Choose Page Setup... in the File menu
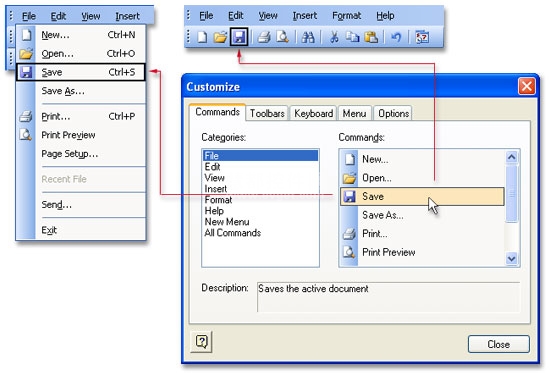This screenshot has width=550, height=373. tap(81, 153)
